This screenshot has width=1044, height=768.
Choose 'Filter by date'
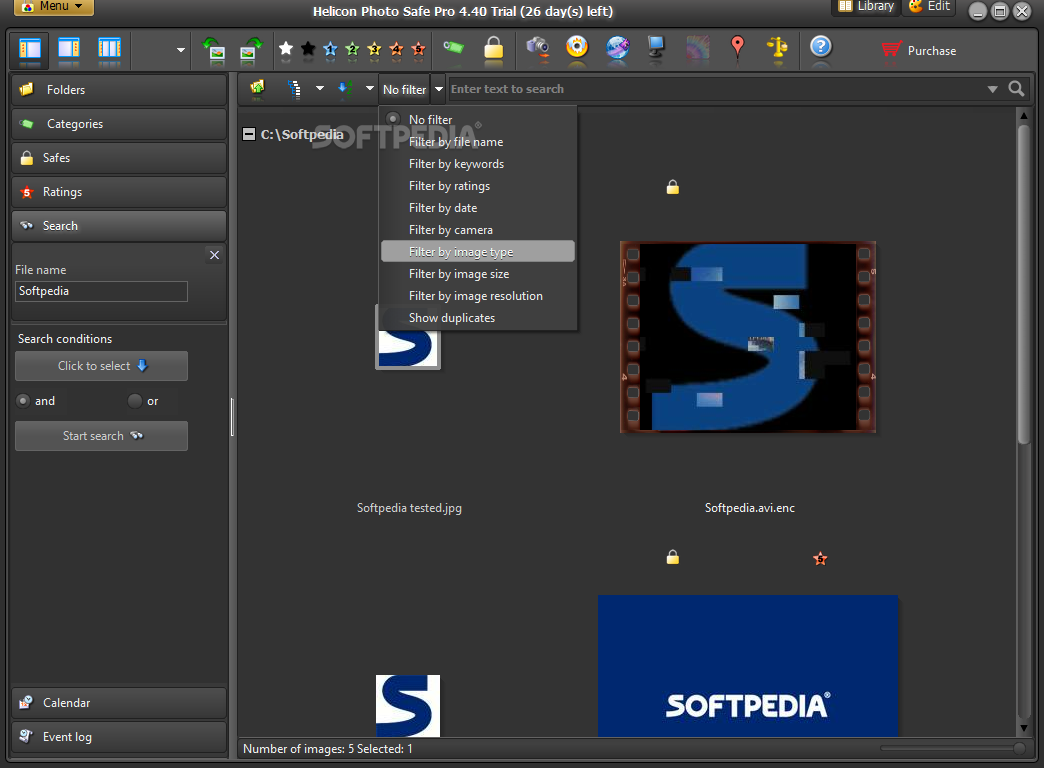(x=477, y=208)
